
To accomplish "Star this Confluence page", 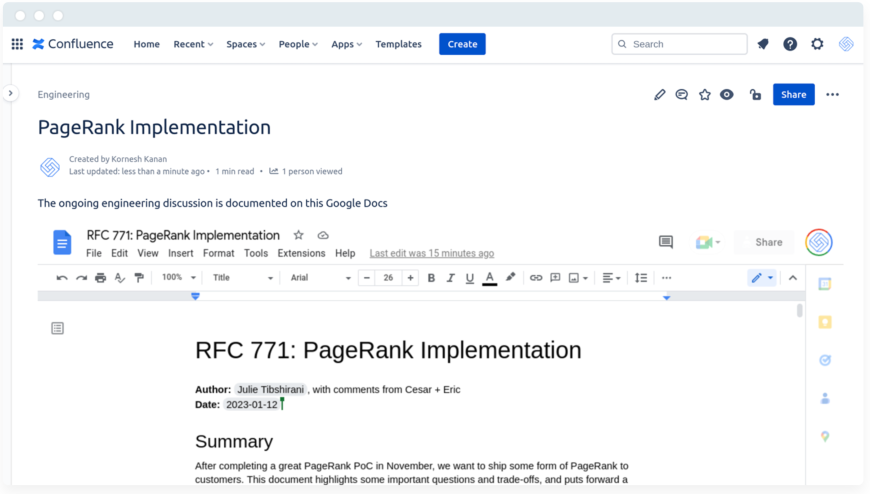I will [x=704, y=95].
